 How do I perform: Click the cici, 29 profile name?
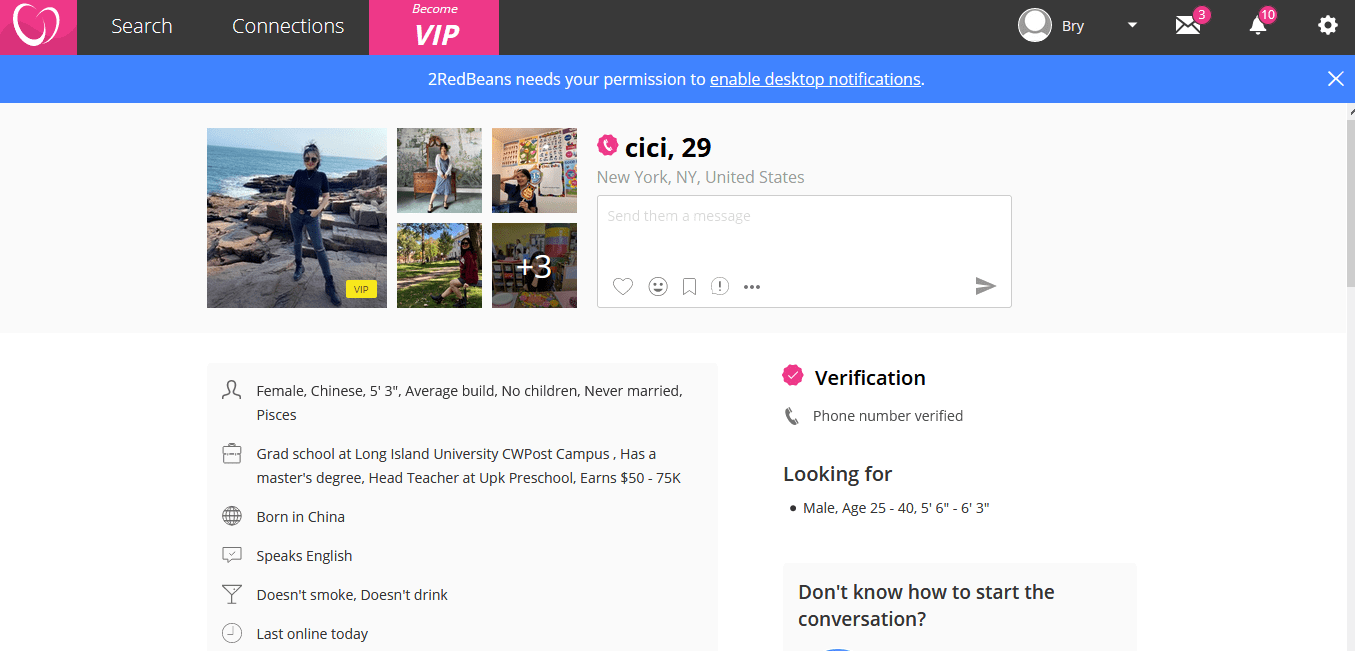pos(668,148)
